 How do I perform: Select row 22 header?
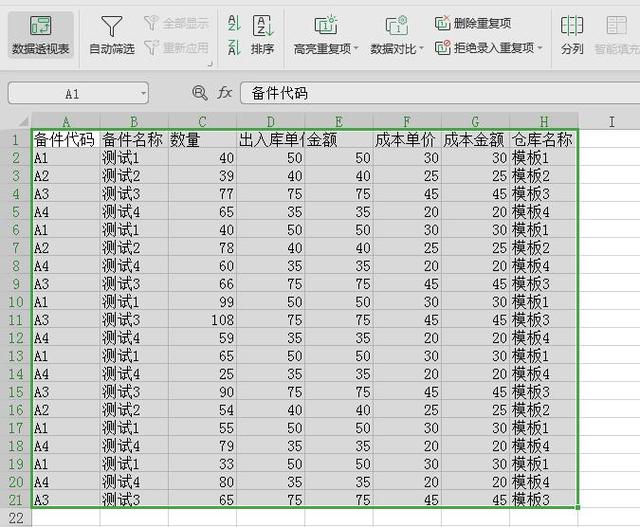(x=16, y=518)
